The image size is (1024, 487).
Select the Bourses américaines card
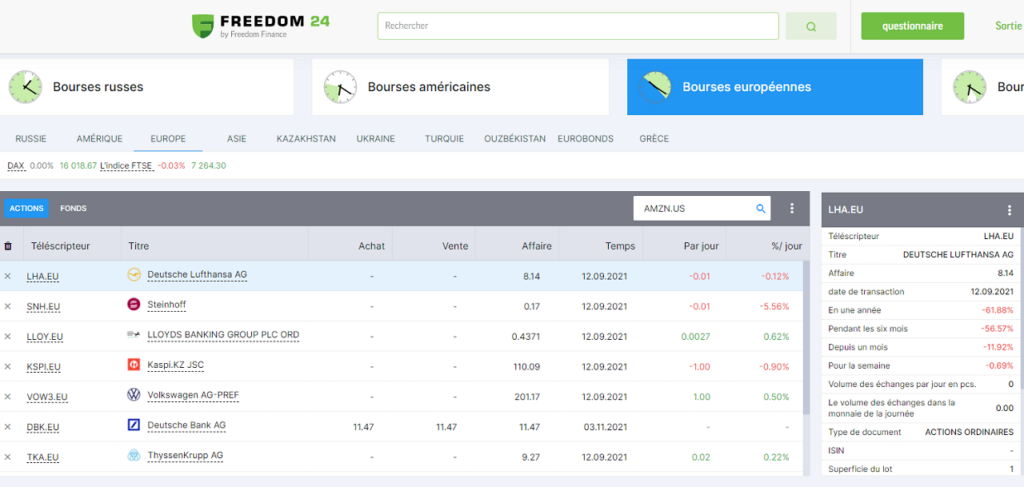tap(460, 87)
